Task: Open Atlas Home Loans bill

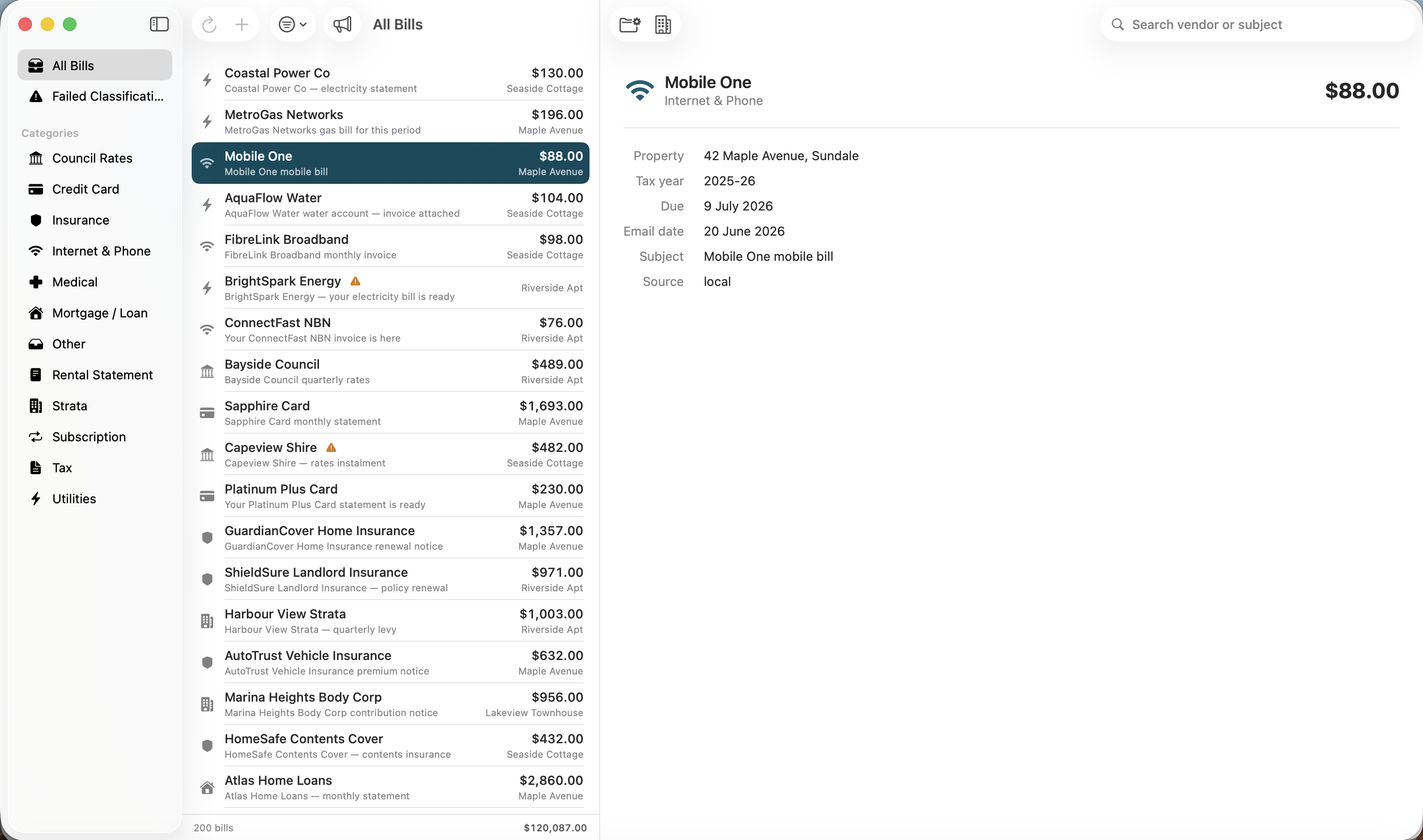Action: coord(390,787)
